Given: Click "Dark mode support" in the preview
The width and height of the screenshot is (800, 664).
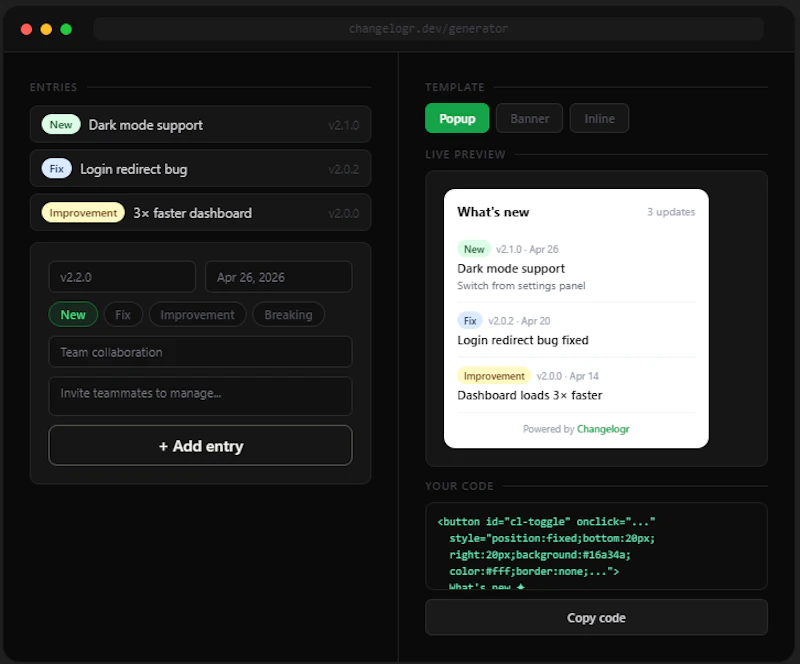Looking at the screenshot, I should [511, 268].
